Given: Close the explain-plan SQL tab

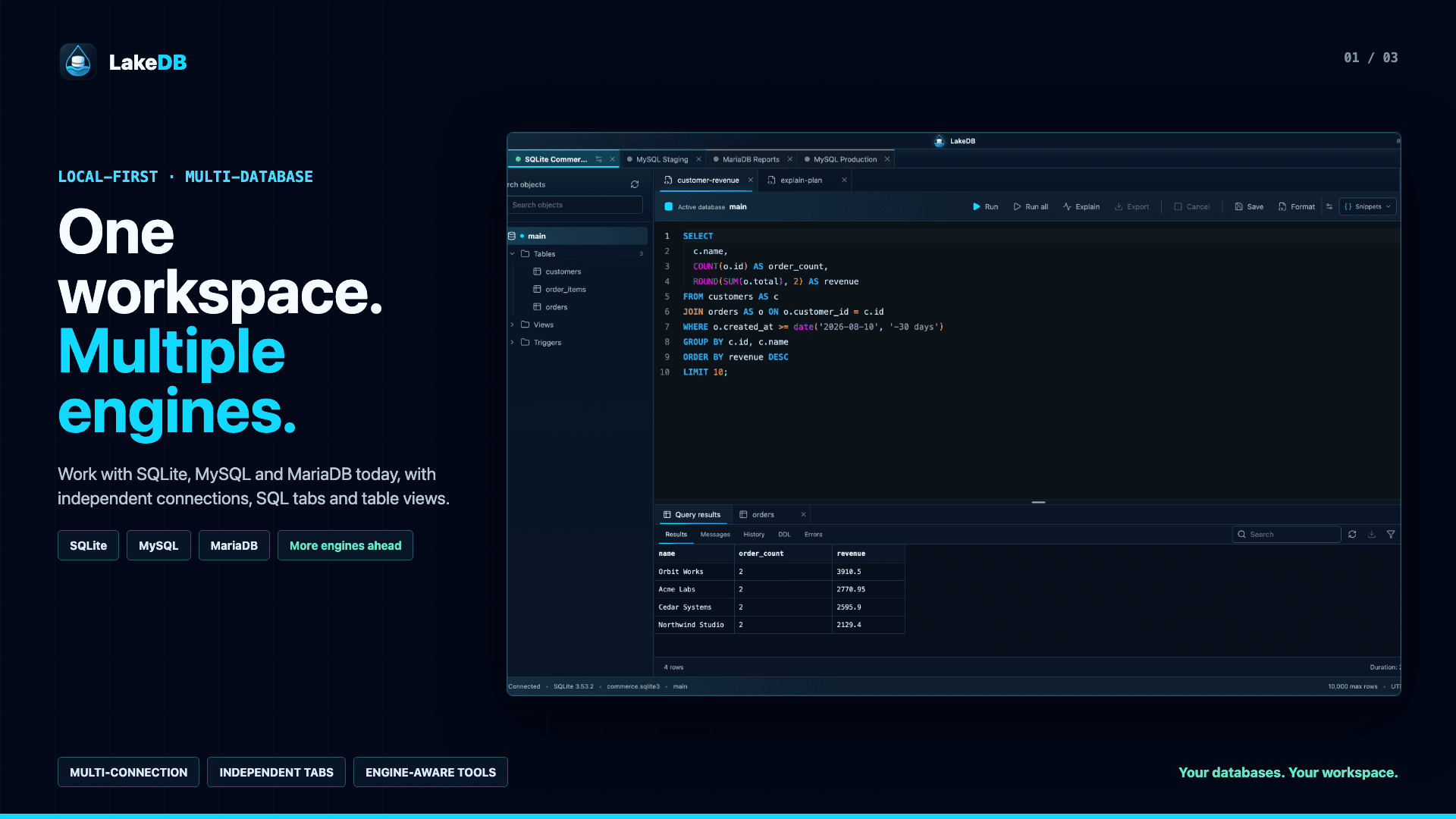Looking at the screenshot, I should click(843, 180).
